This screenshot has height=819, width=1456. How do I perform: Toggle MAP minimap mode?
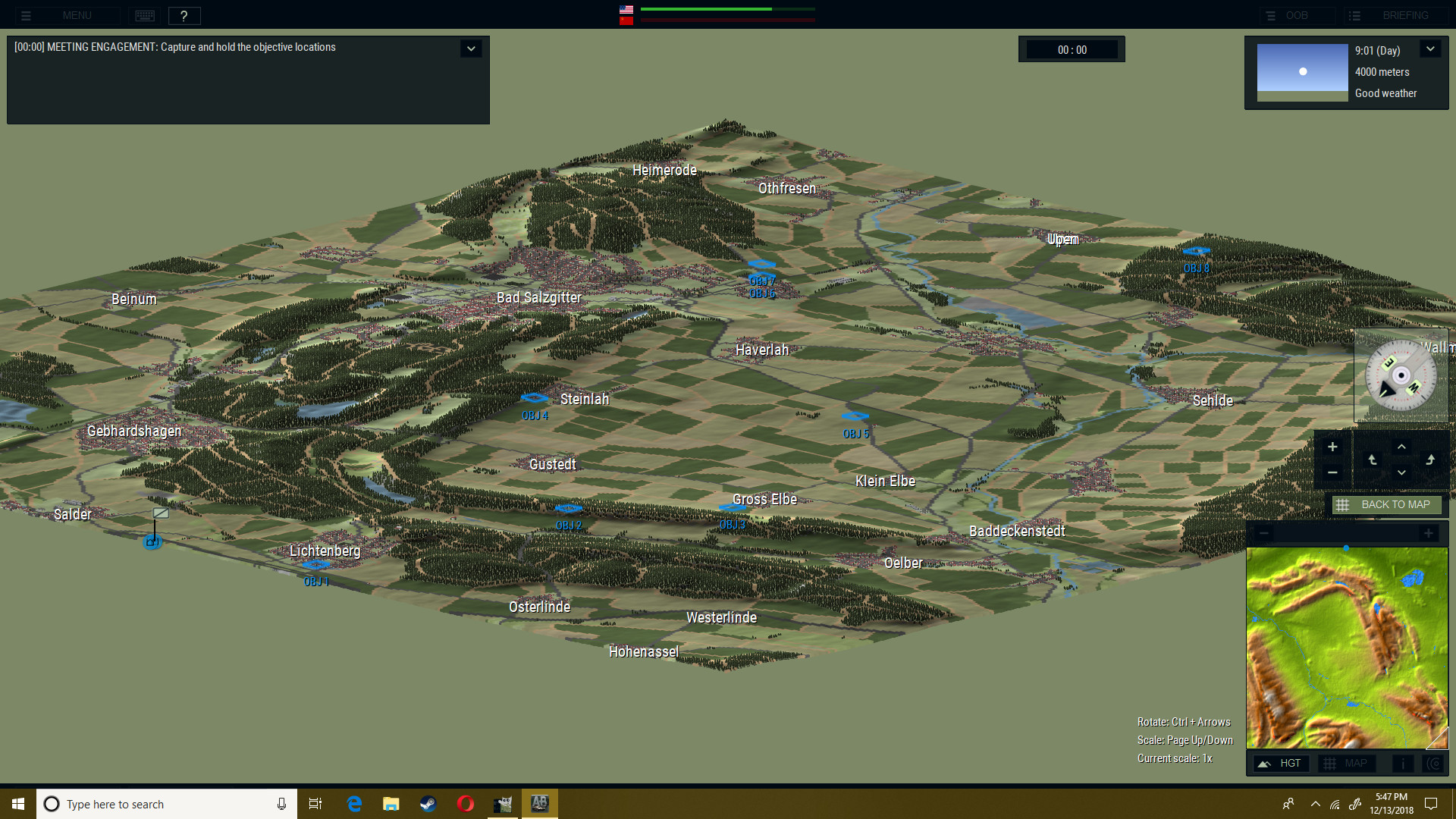(x=1346, y=764)
